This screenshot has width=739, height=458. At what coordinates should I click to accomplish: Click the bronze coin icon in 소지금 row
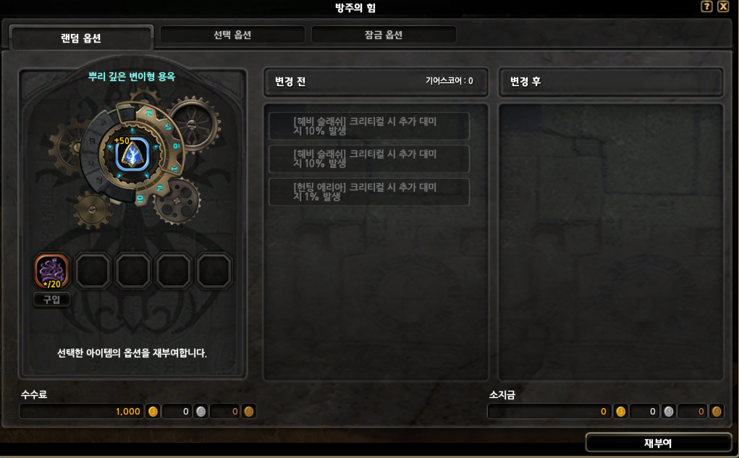pyautogui.click(x=716, y=411)
